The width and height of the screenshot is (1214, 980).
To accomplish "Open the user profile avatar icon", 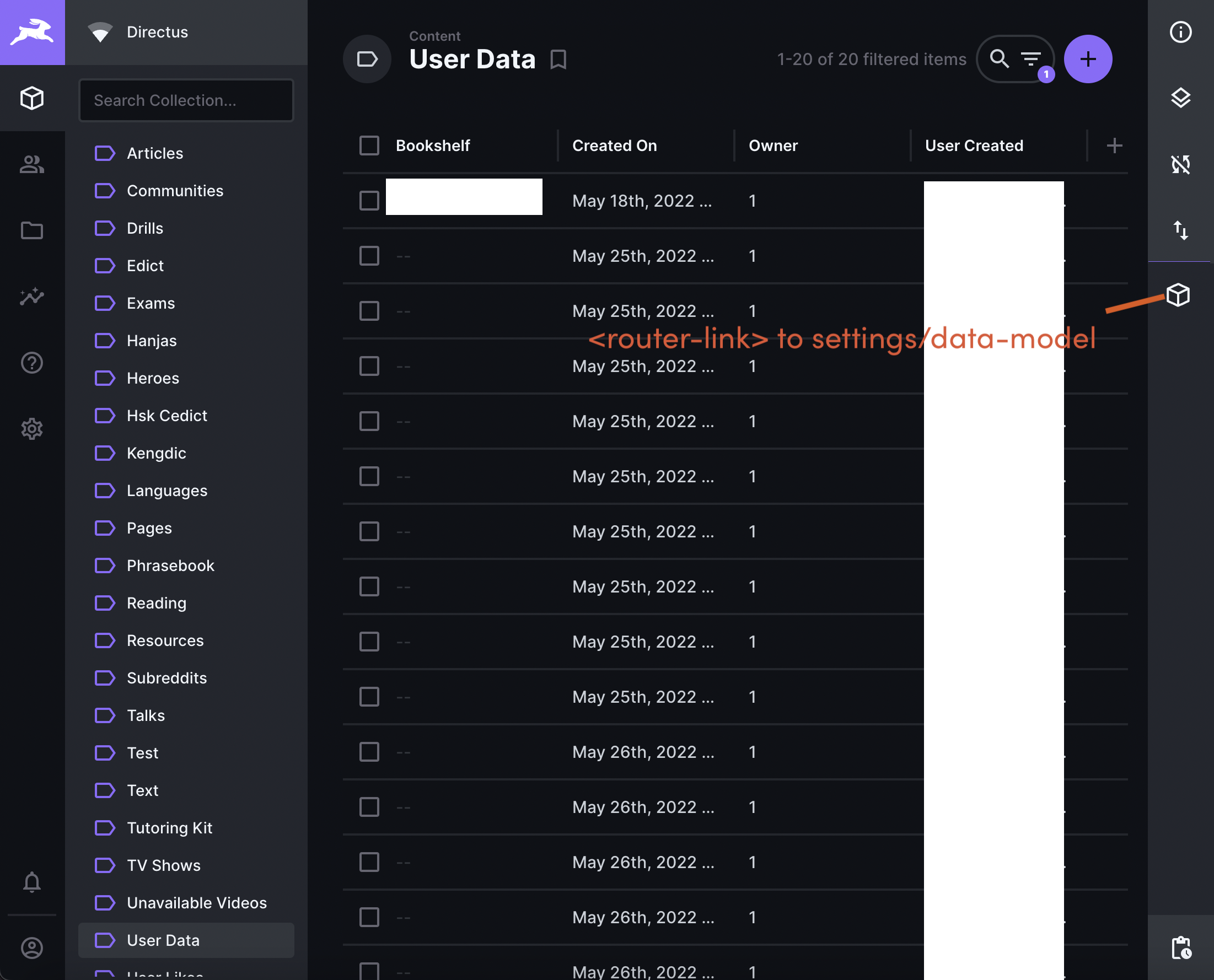I will click(x=32, y=948).
